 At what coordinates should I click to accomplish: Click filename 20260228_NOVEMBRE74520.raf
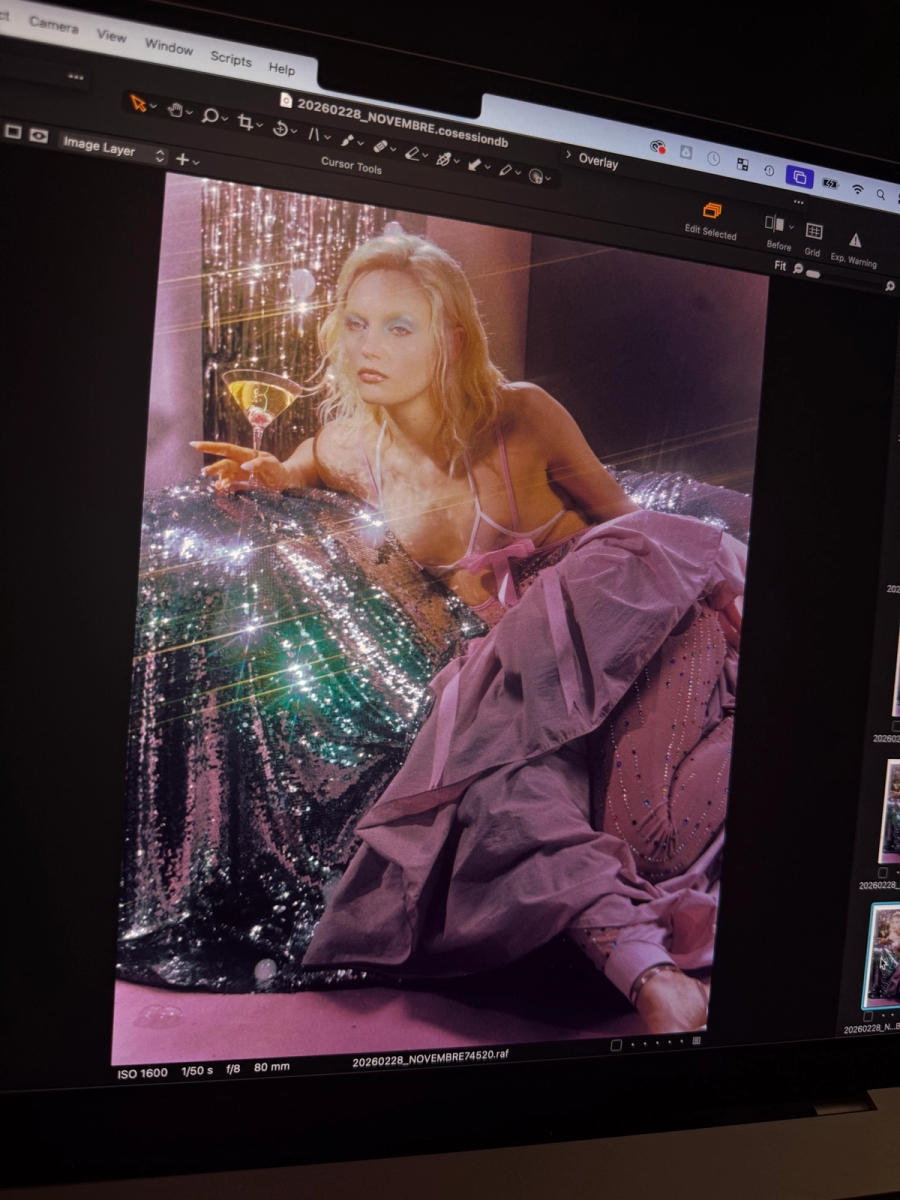[430, 1059]
